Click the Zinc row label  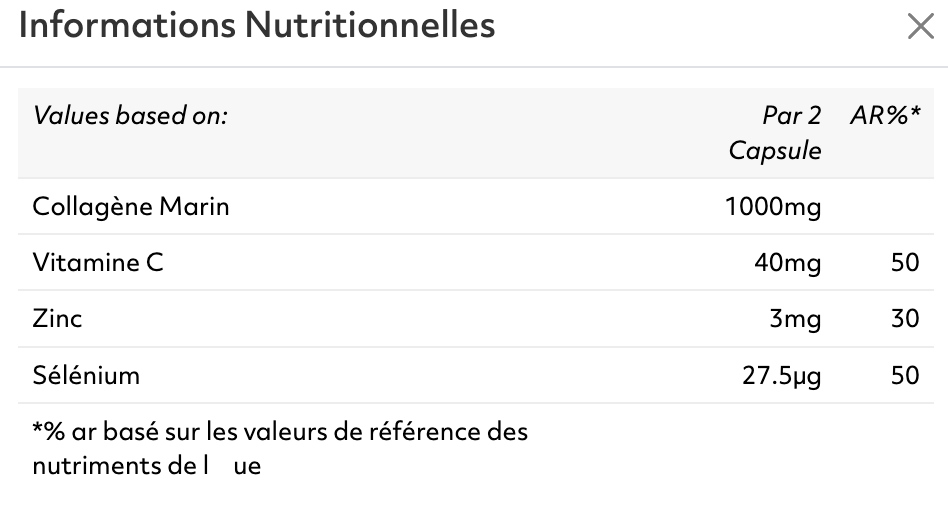58,319
